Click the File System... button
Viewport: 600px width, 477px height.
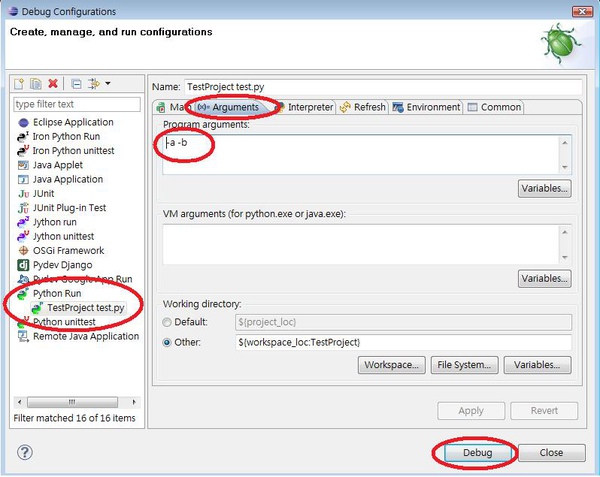coord(464,365)
